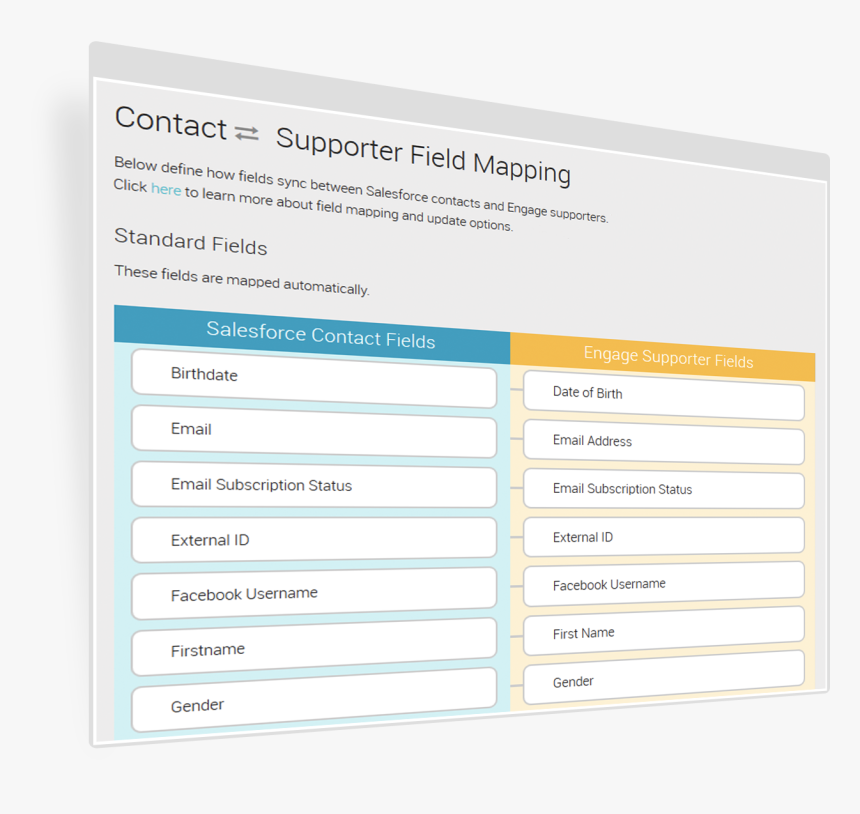Click the sync arrows icon beside Contact

pos(246,133)
